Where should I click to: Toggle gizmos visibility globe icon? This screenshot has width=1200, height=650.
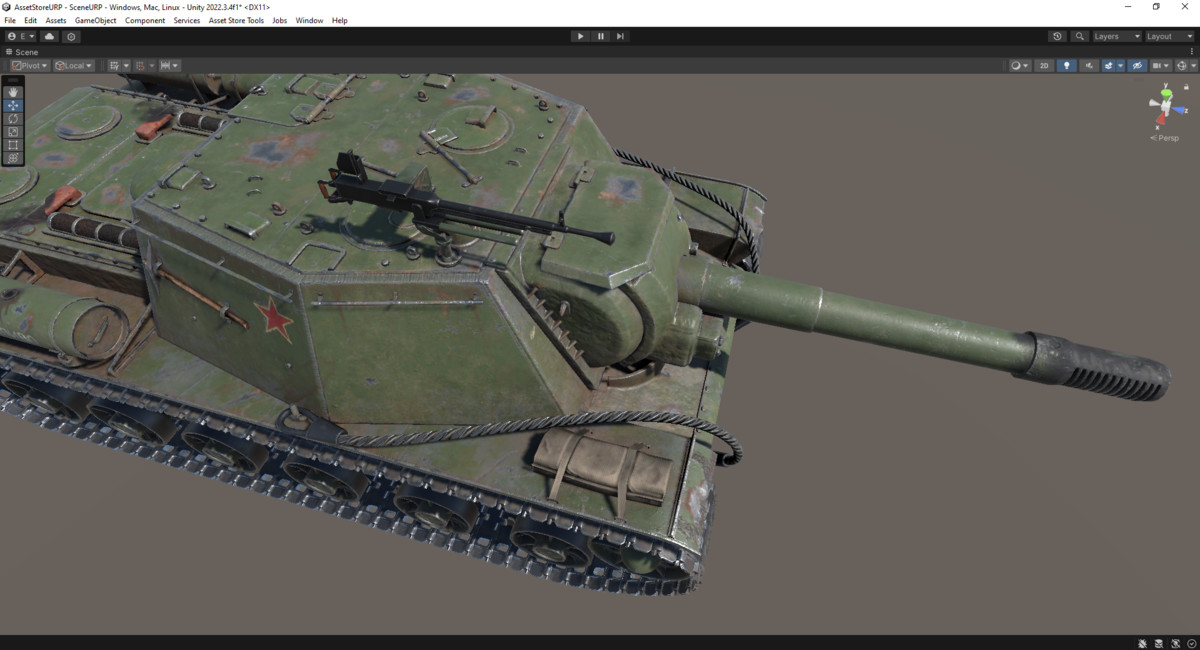pyautogui.click(x=1182, y=66)
